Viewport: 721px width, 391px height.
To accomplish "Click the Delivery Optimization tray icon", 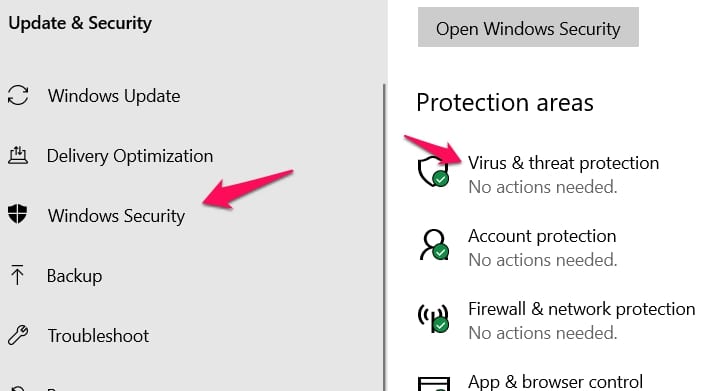I will coord(18,155).
